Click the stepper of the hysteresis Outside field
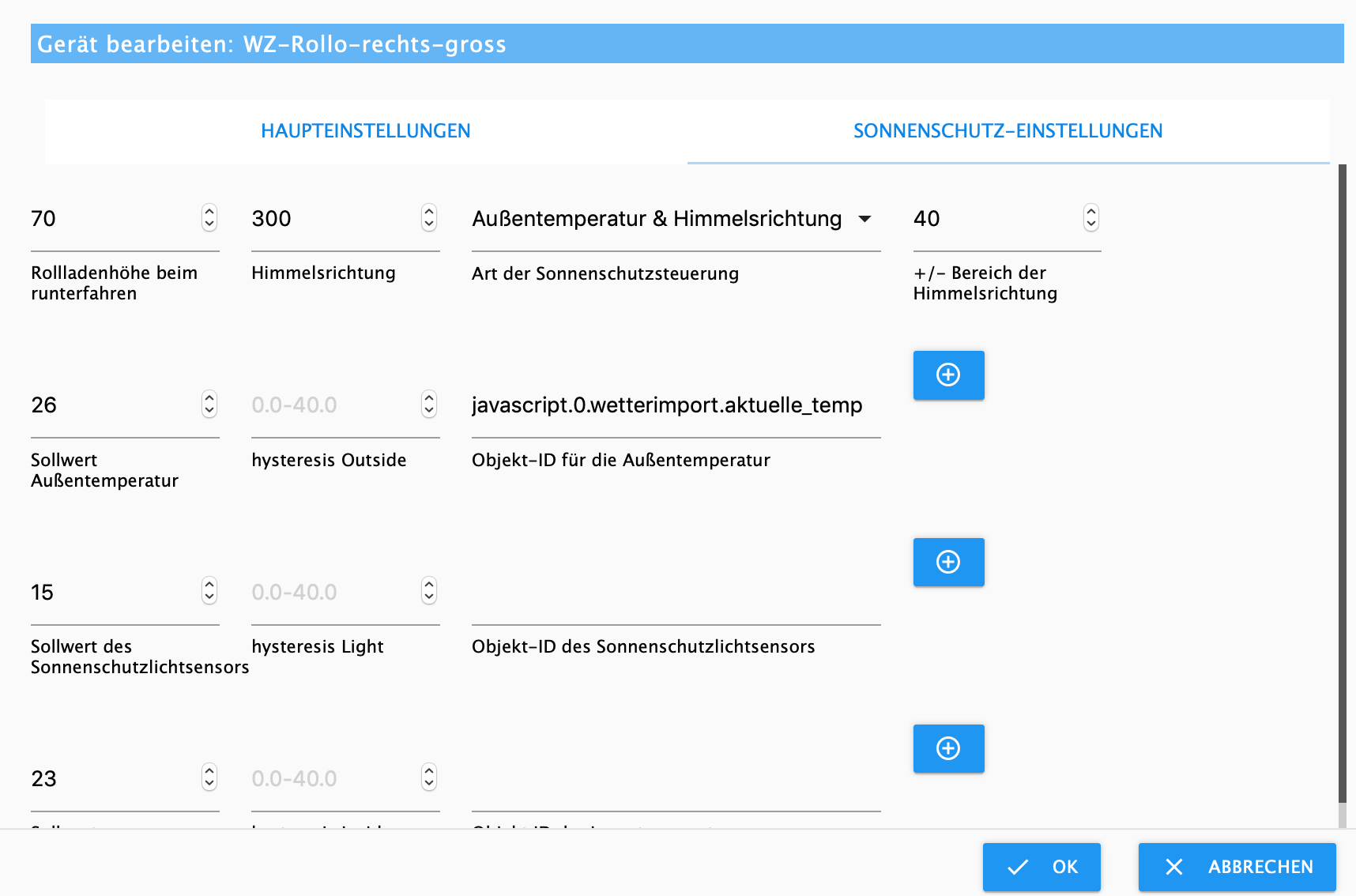Screen dimensions: 1356x896 pyautogui.click(x=429, y=405)
